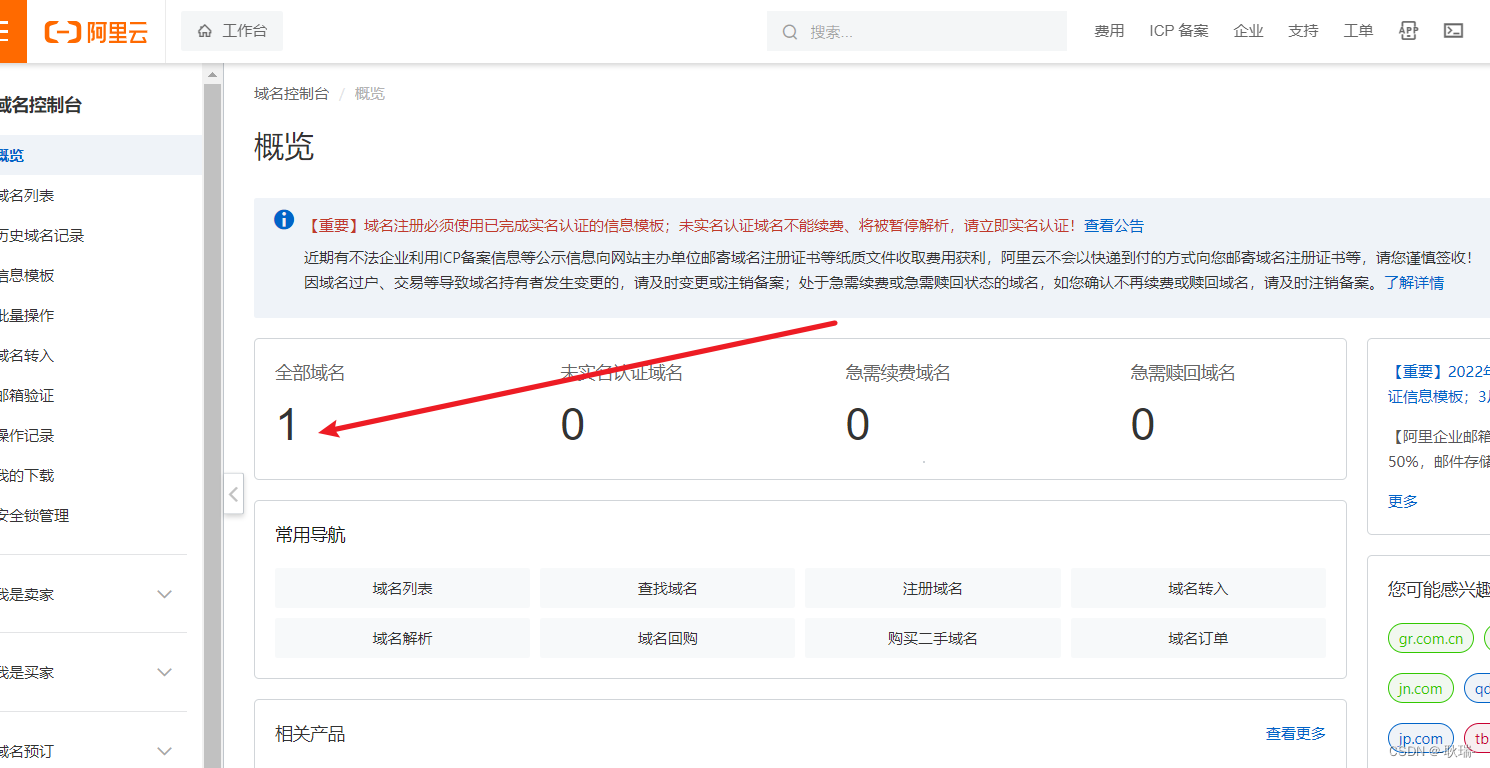The image size is (1490, 768).
Task: Click the search magnifier icon
Action: [790, 31]
